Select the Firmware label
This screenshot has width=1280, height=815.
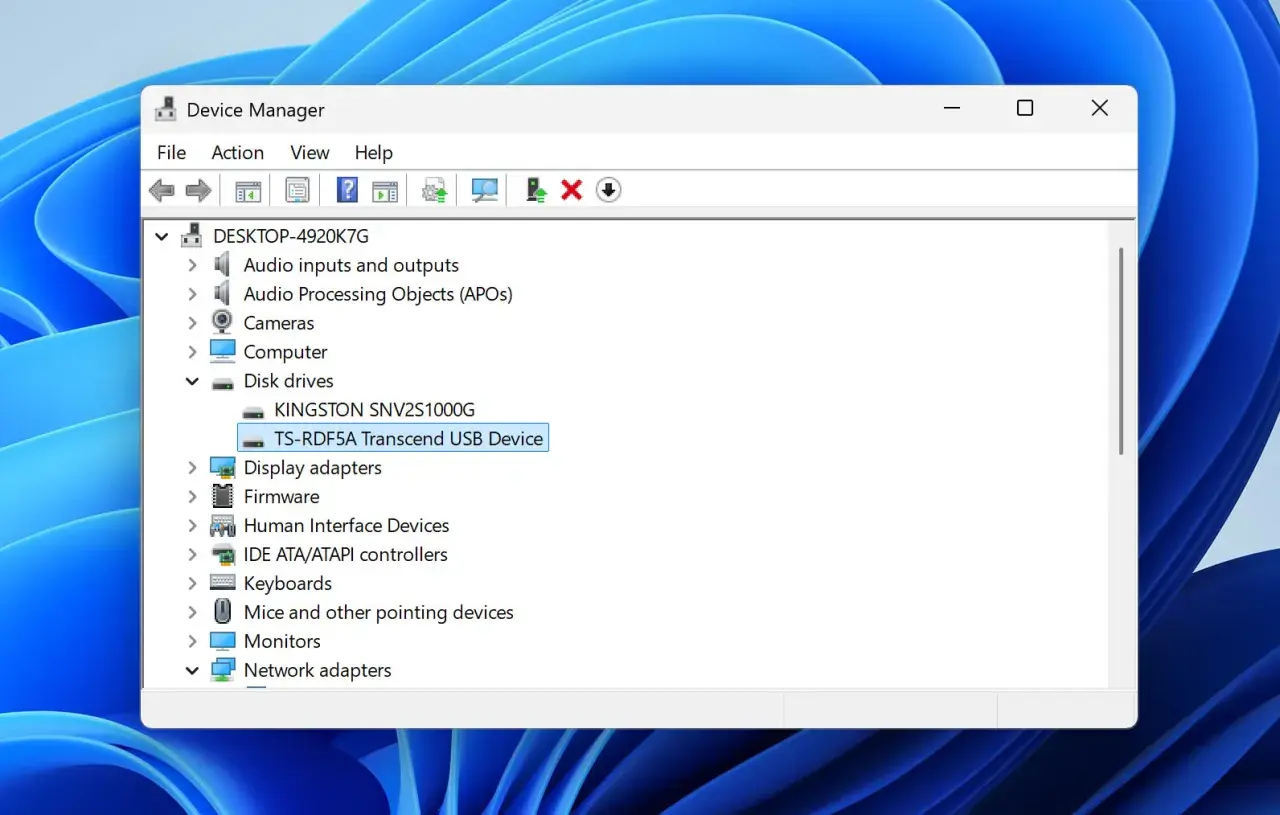(281, 496)
